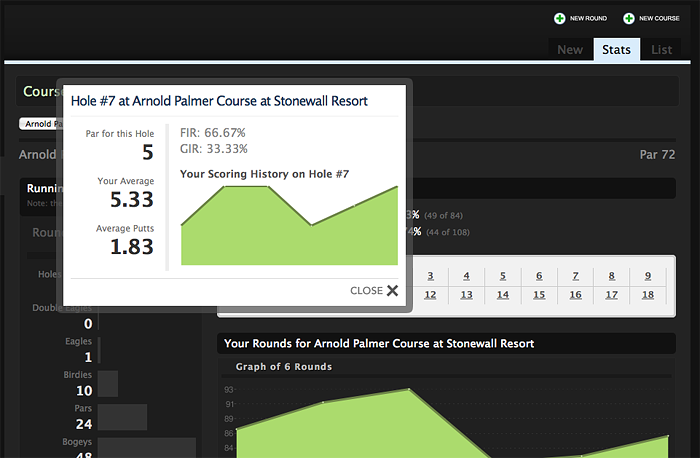Click the Eagles count 1

88,357
